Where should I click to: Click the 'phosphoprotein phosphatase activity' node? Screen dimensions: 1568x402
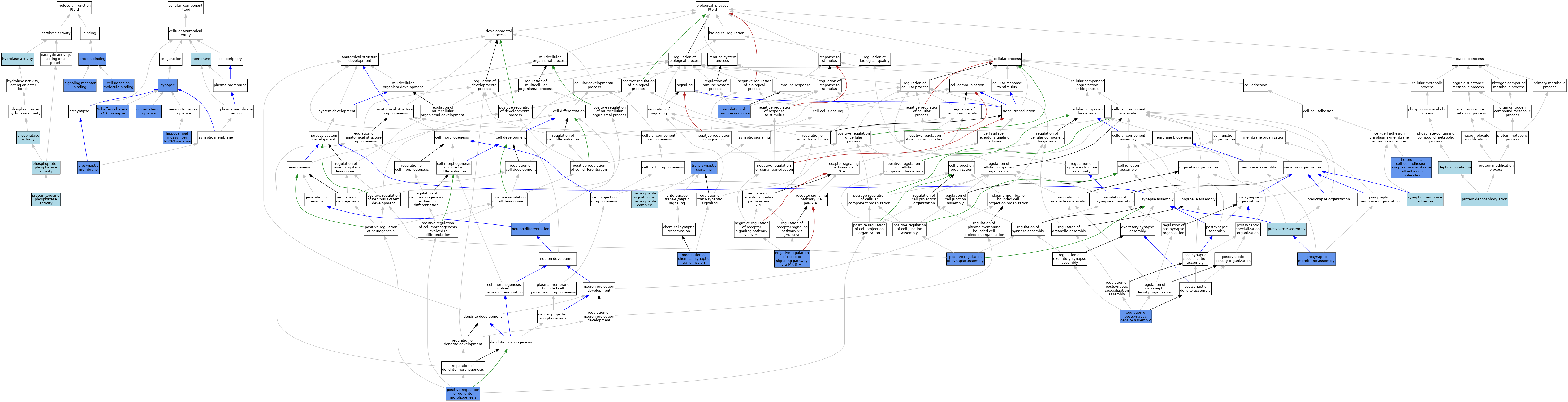[x=46, y=167]
